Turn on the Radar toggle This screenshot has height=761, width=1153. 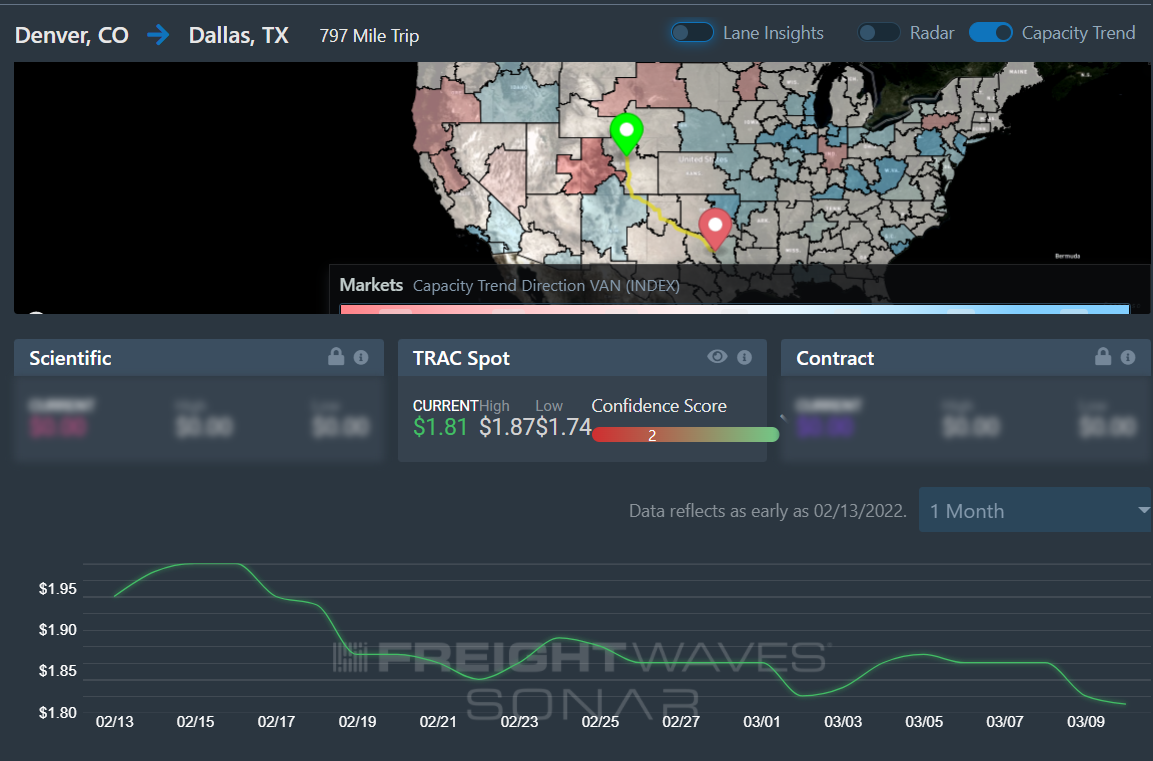point(879,33)
